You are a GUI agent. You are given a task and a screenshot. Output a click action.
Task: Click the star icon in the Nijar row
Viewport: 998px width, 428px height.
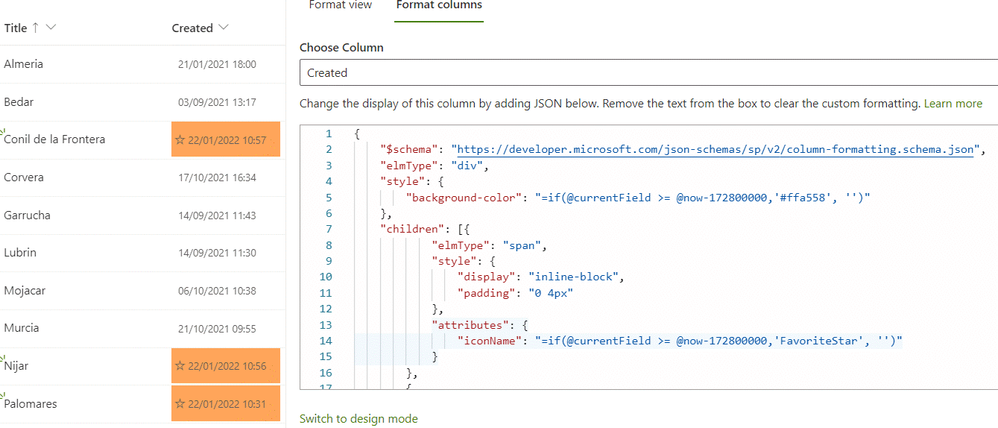180,366
